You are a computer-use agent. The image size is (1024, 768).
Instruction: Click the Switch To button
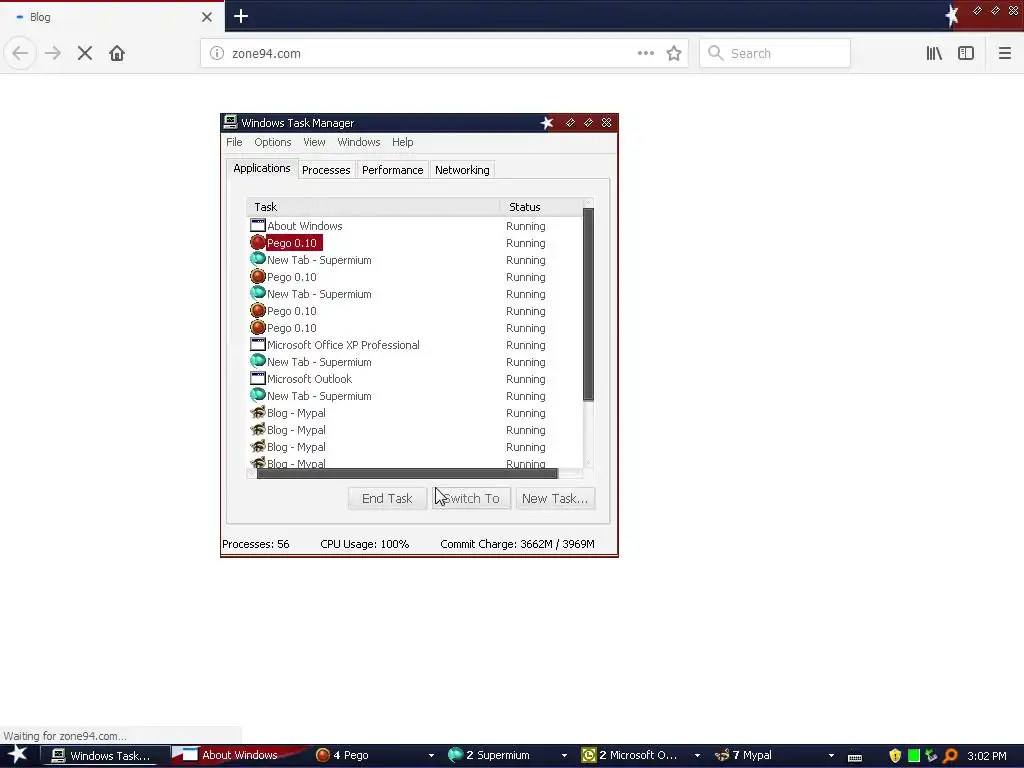tap(471, 499)
